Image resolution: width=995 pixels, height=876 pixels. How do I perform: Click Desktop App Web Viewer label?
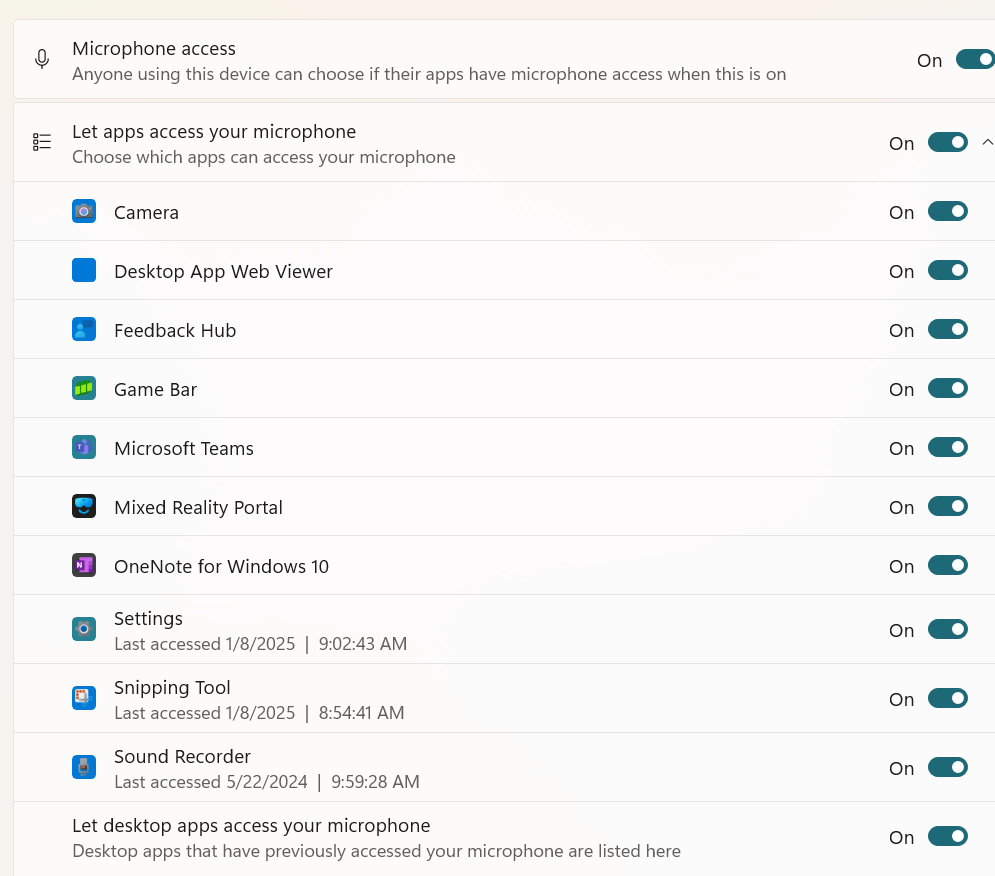point(223,272)
